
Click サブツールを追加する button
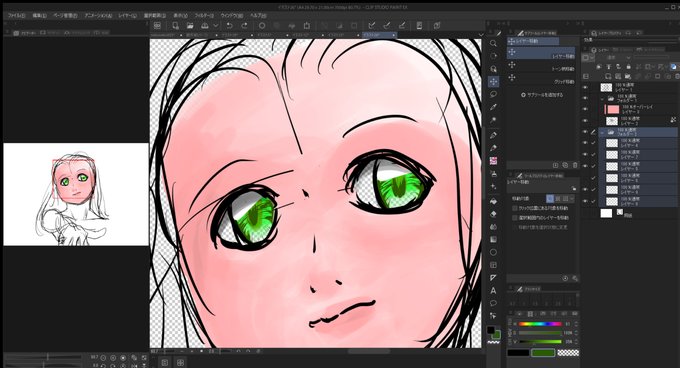tap(543, 94)
